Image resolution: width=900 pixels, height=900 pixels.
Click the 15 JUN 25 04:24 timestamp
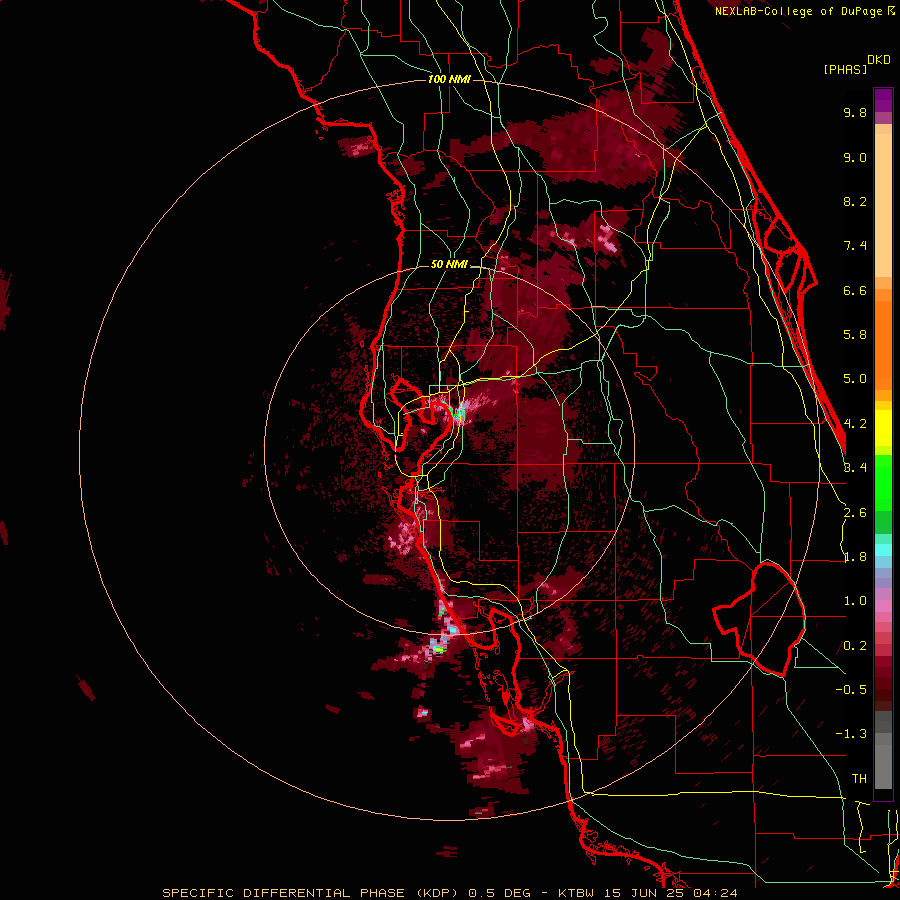670,893
